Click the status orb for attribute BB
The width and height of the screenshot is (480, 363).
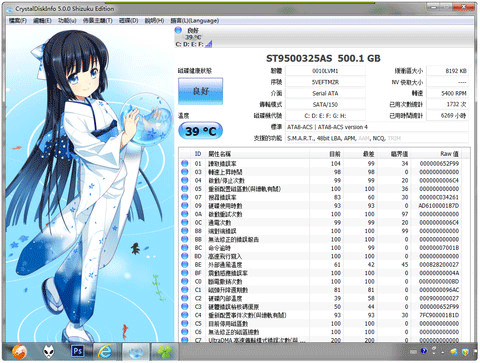(x=184, y=239)
